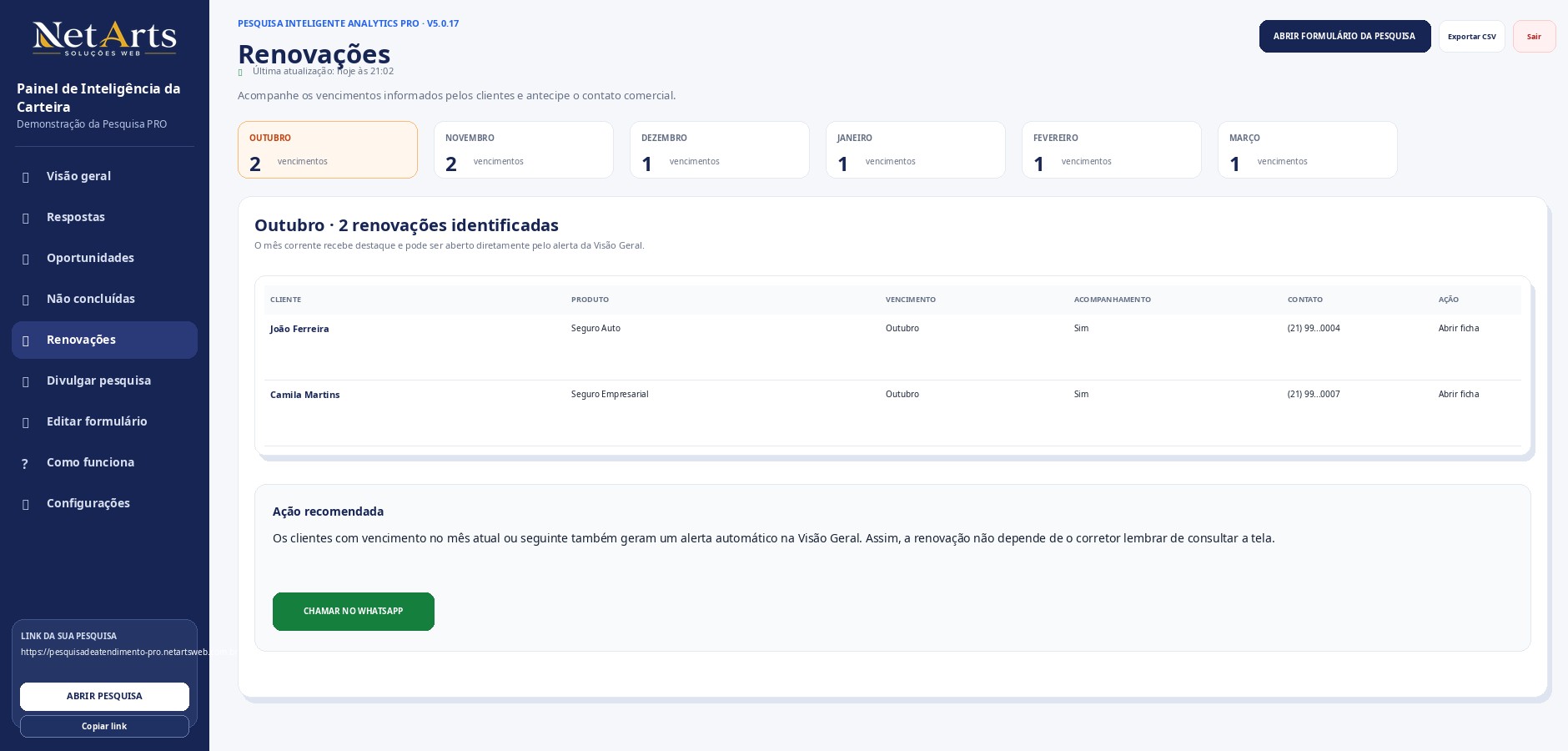Go to Respostas section
The width and height of the screenshot is (1568, 751).
(104, 217)
